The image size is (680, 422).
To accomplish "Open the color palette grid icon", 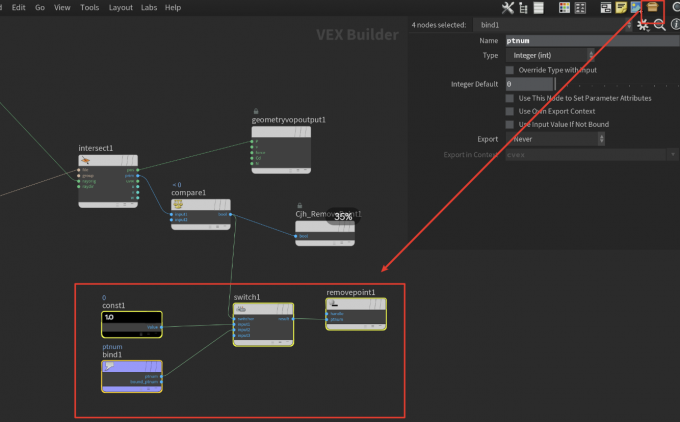I will point(565,8).
